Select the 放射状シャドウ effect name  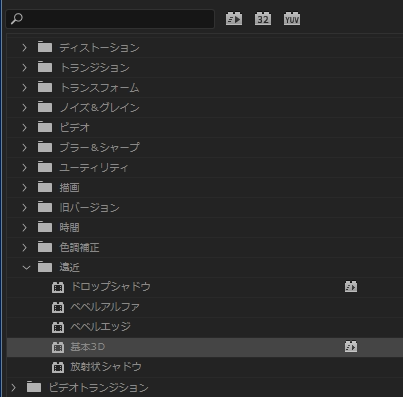tap(106, 367)
